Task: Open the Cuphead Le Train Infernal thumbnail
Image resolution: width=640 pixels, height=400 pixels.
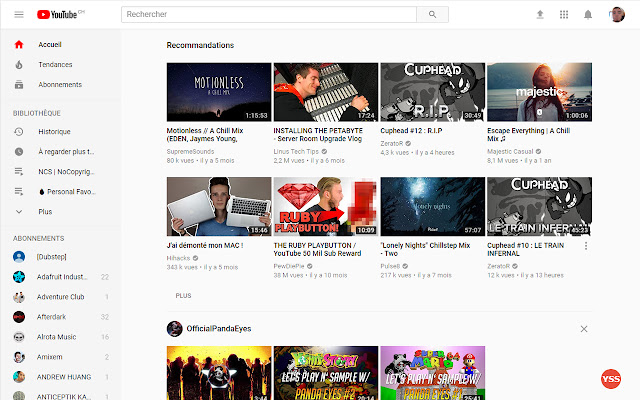Action: [540, 207]
